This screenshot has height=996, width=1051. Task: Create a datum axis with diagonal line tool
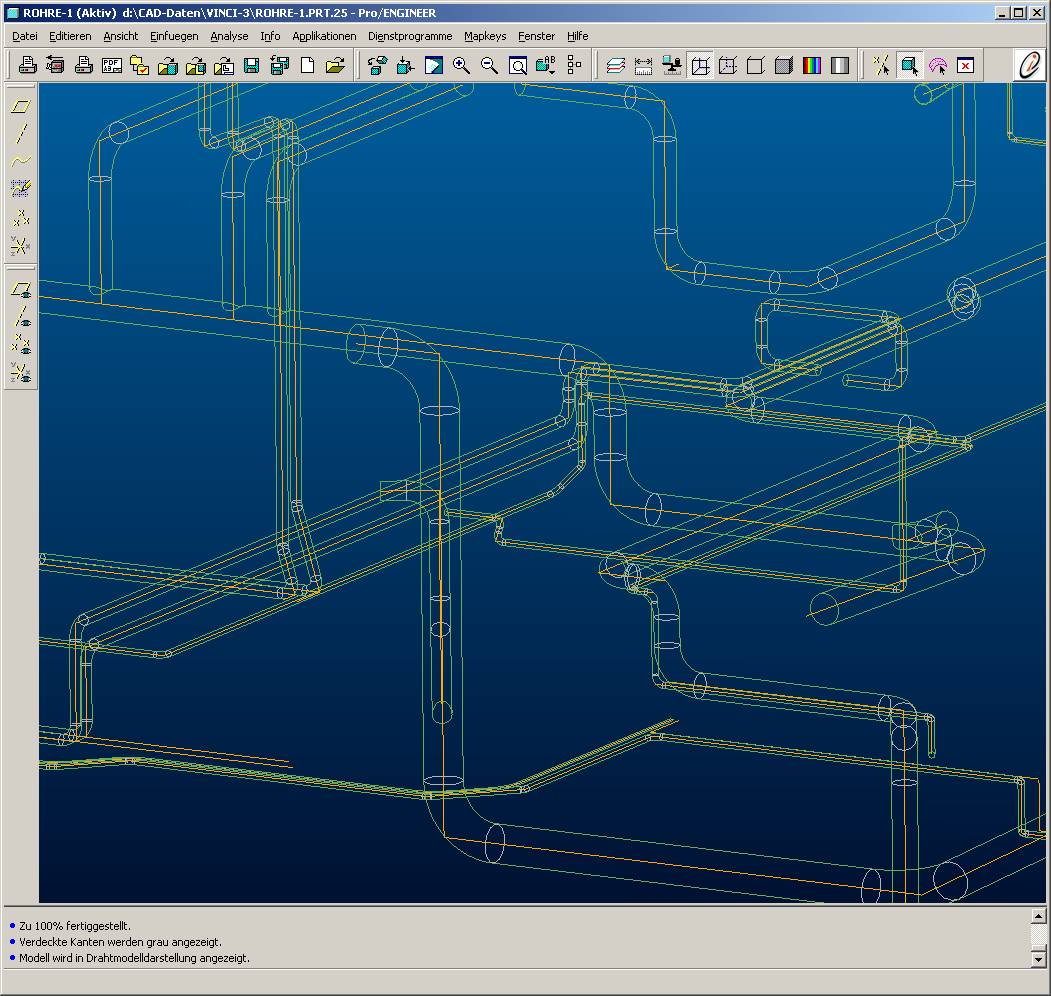[x=21, y=133]
